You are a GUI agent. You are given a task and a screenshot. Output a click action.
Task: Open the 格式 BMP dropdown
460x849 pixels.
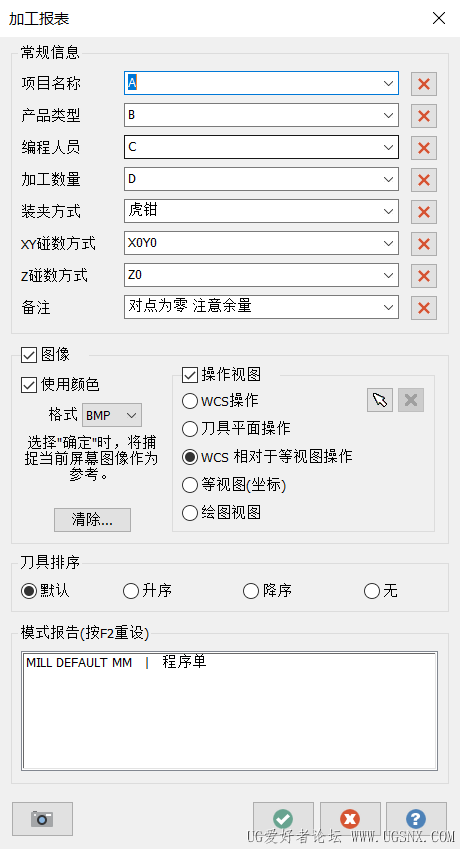[112, 415]
